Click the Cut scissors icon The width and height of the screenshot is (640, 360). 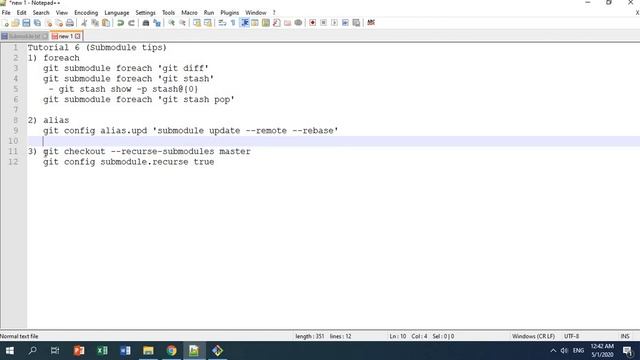point(84,23)
